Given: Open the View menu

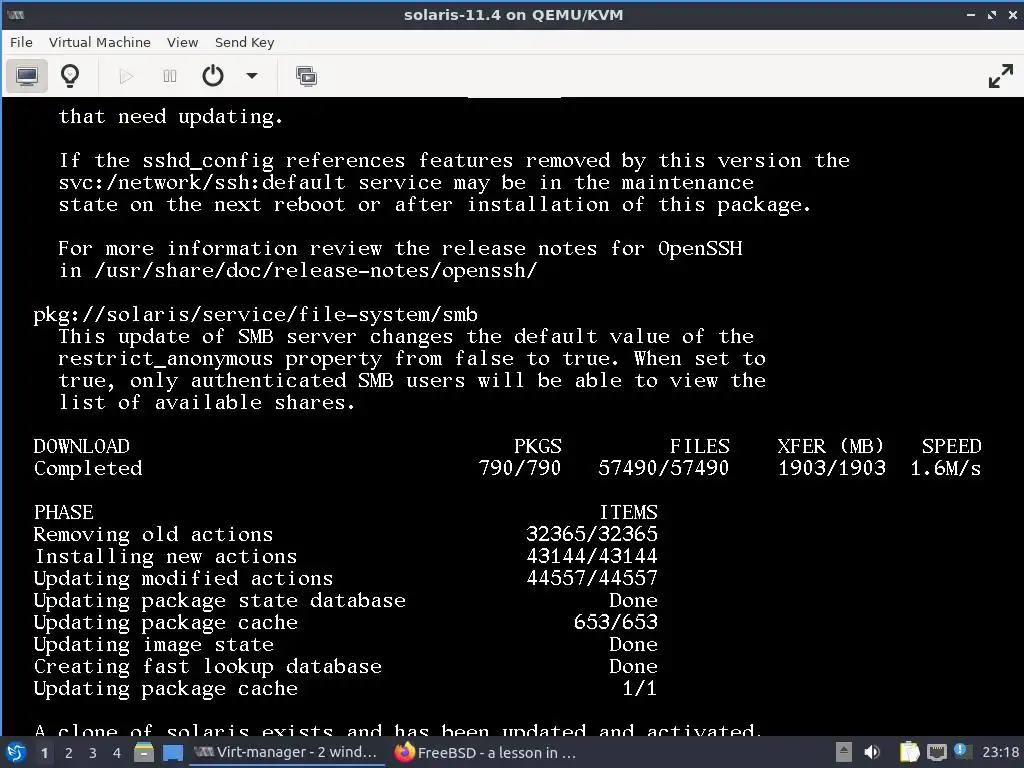Looking at the screenshot, I should (182, 42).
